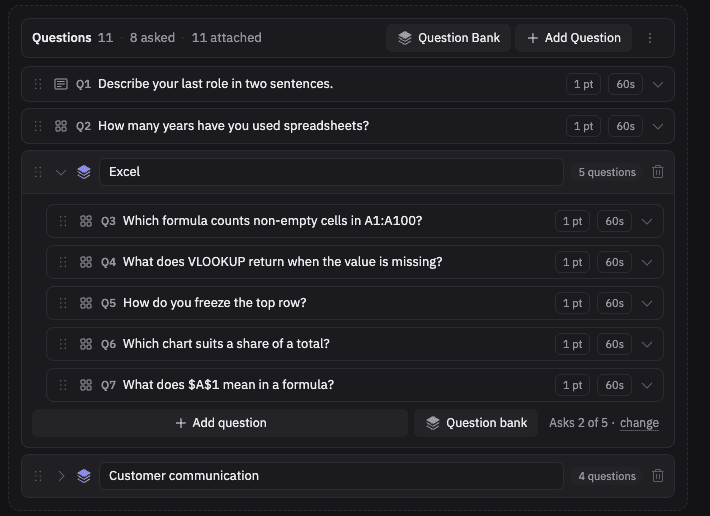Viewport: 710px width, 516px height.
Task: Click the 1 pt badge on Q1
Action: pyautogui.click(x=583, y=84)
